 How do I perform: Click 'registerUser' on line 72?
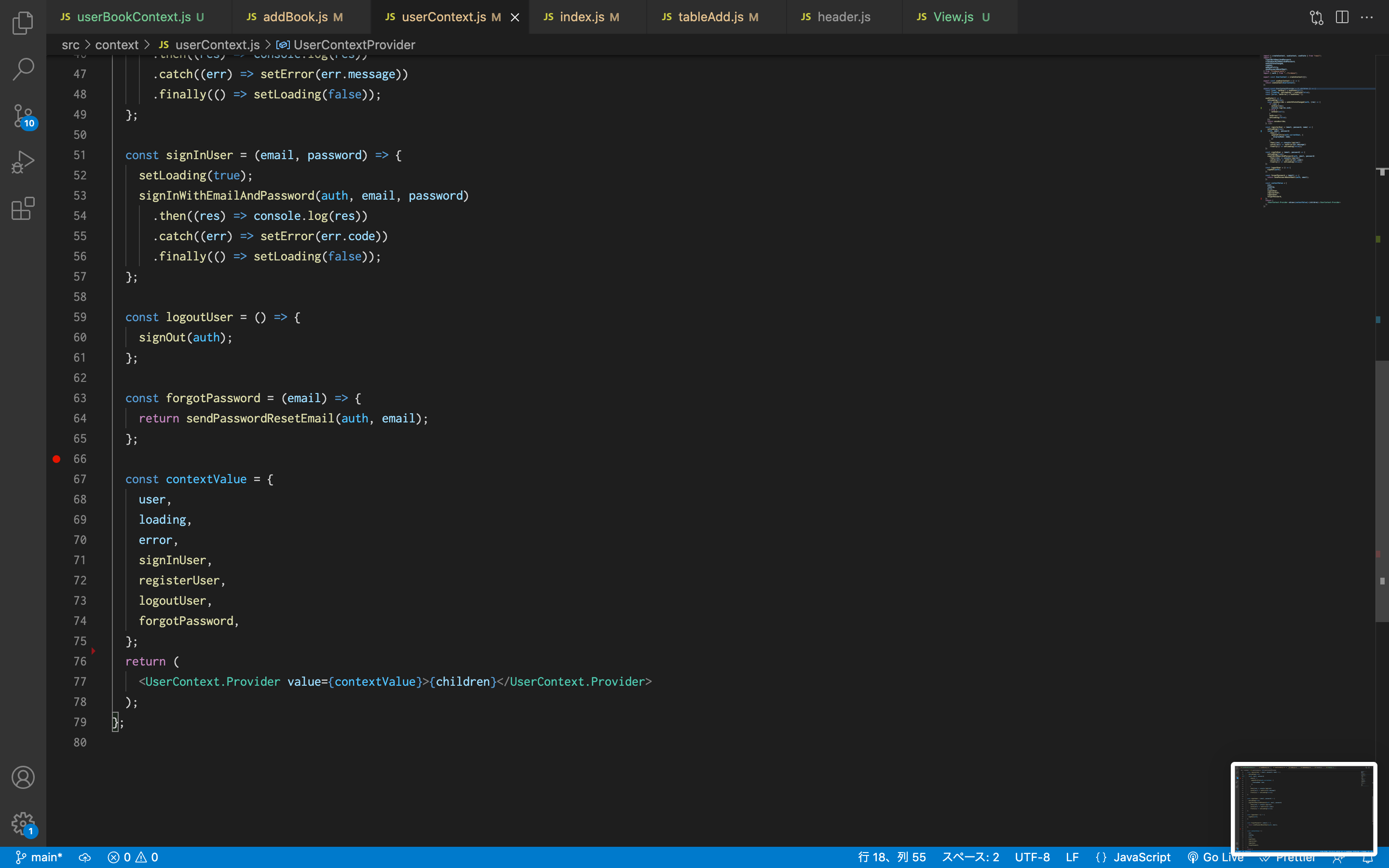click(x=179, y=581)
